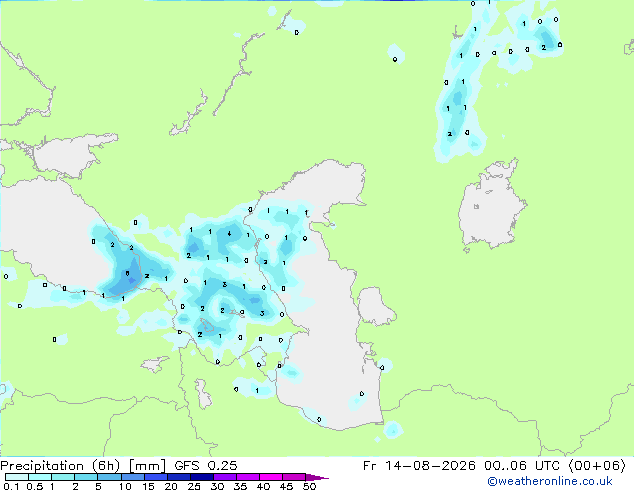Screen dimensions: 634x490
Task: Select the 10 mm legend color swatch
Action: pos(132,477)
